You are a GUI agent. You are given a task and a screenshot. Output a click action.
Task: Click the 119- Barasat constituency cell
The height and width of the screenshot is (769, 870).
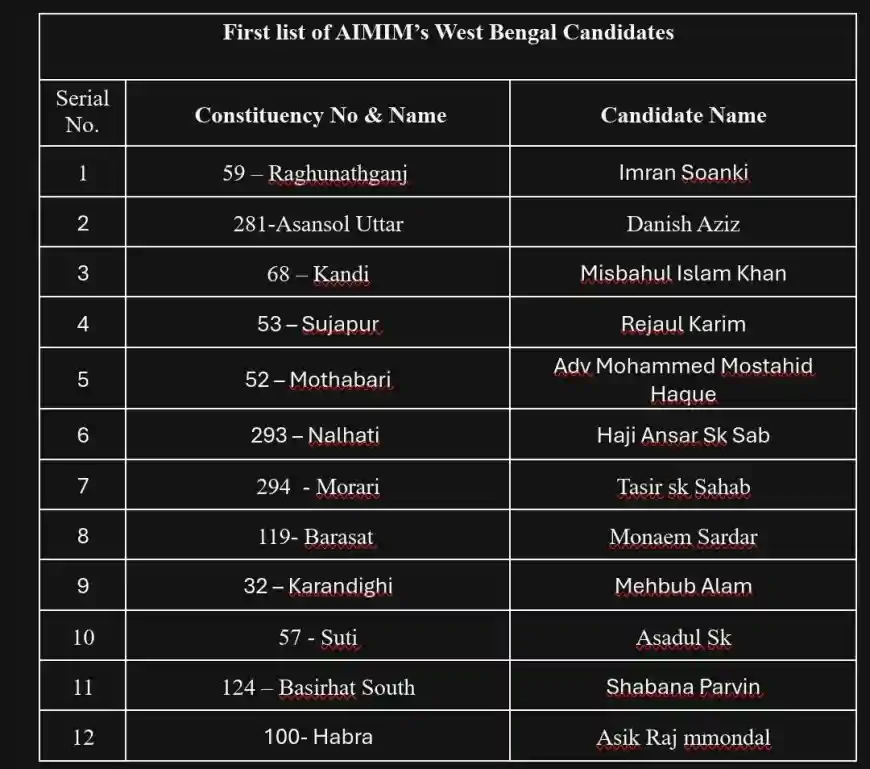click(x=315, y=537)
